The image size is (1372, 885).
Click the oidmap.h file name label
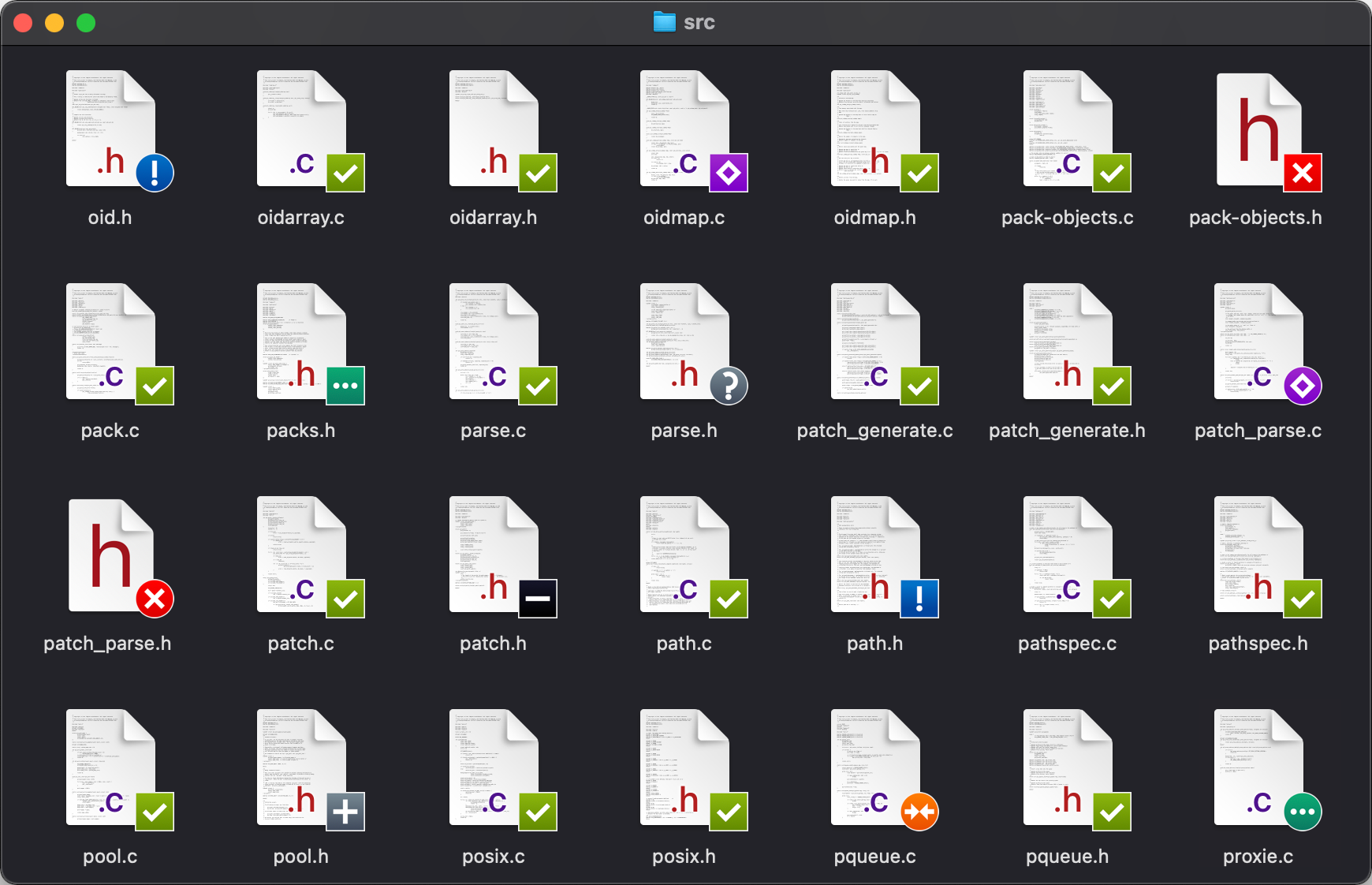[875, 218]
